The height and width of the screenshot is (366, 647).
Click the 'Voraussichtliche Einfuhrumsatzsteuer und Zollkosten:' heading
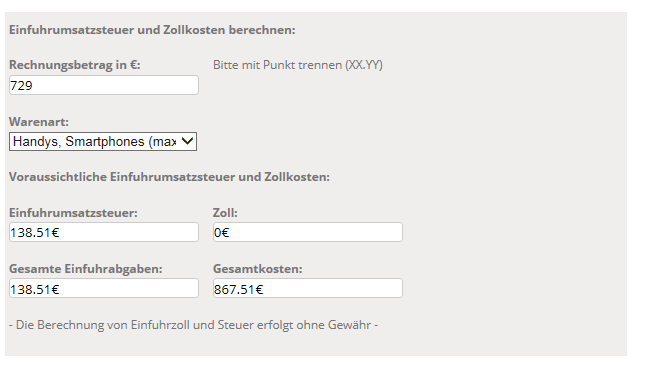click(169, 177)
